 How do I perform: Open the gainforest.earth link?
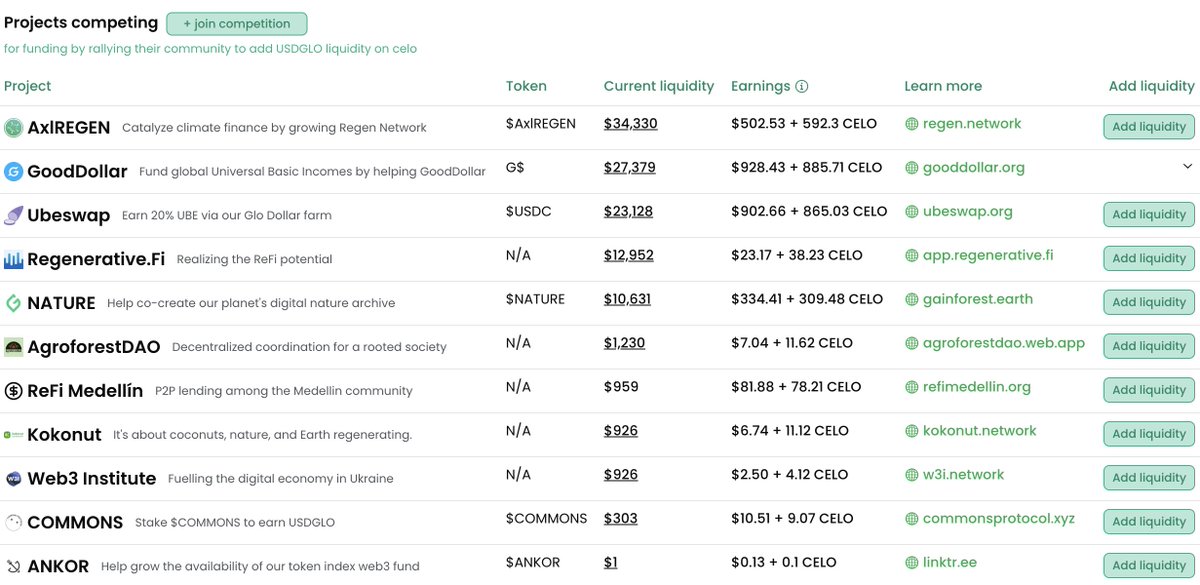978,299
